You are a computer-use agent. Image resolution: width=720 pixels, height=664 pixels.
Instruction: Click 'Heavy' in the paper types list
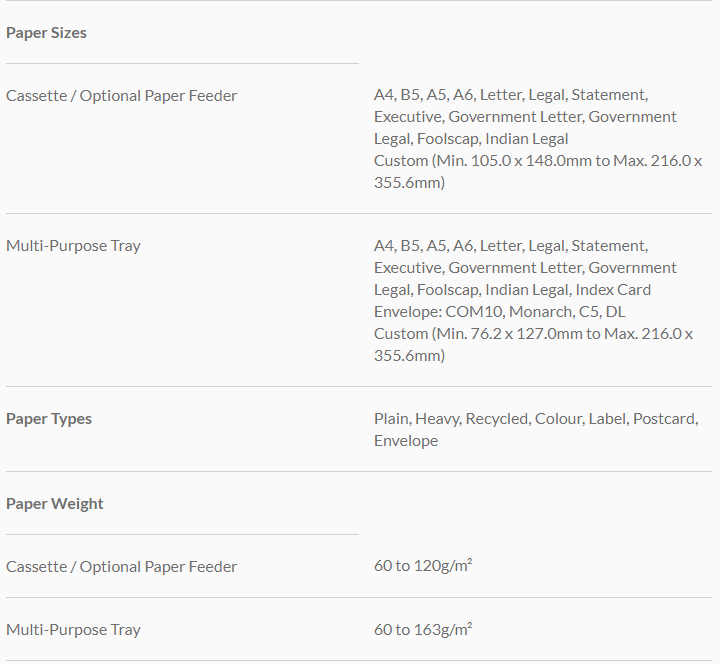pos(436,419)
